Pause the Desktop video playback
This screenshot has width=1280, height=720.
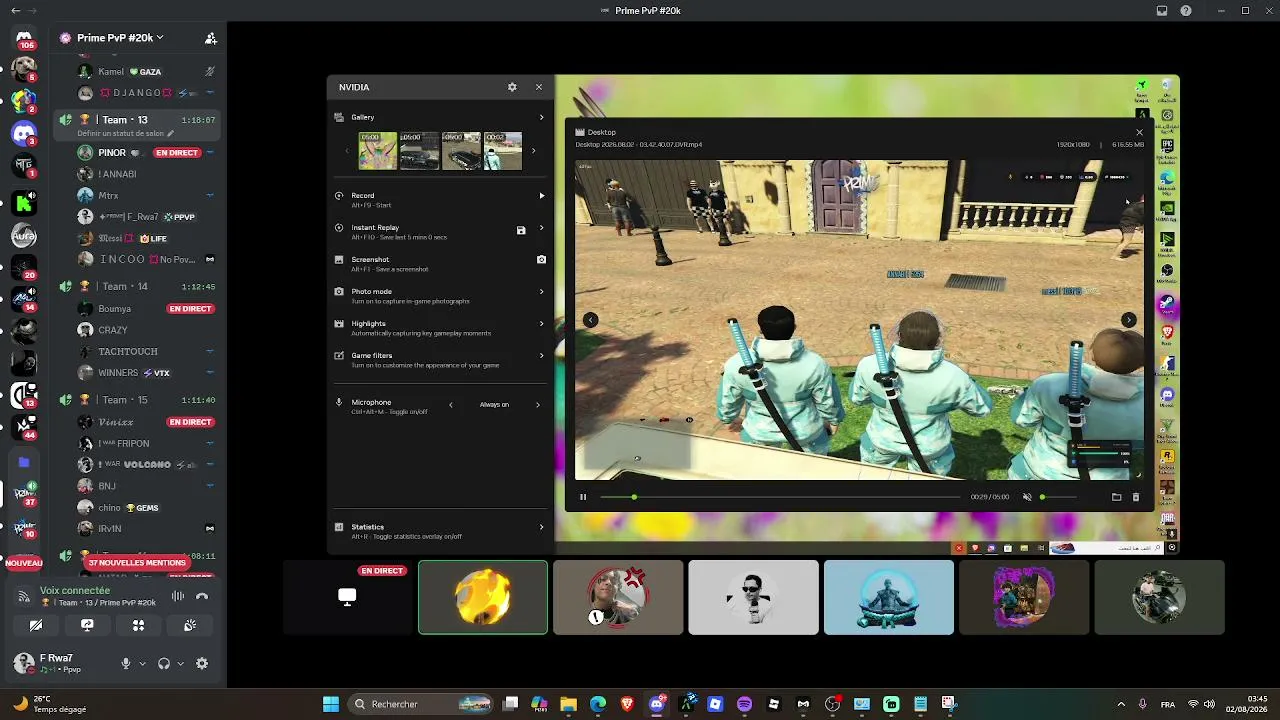click(583, 497)
